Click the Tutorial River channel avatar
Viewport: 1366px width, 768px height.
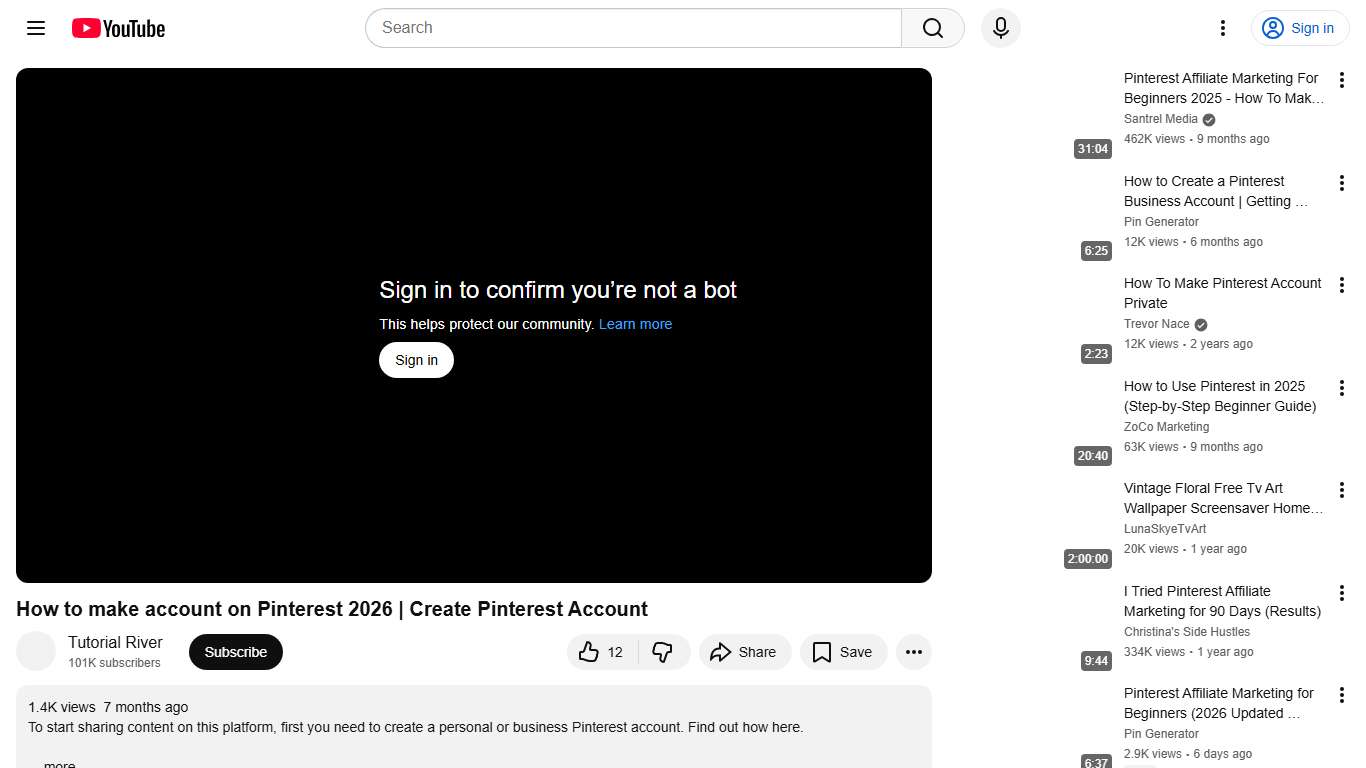tap(36, 651)
